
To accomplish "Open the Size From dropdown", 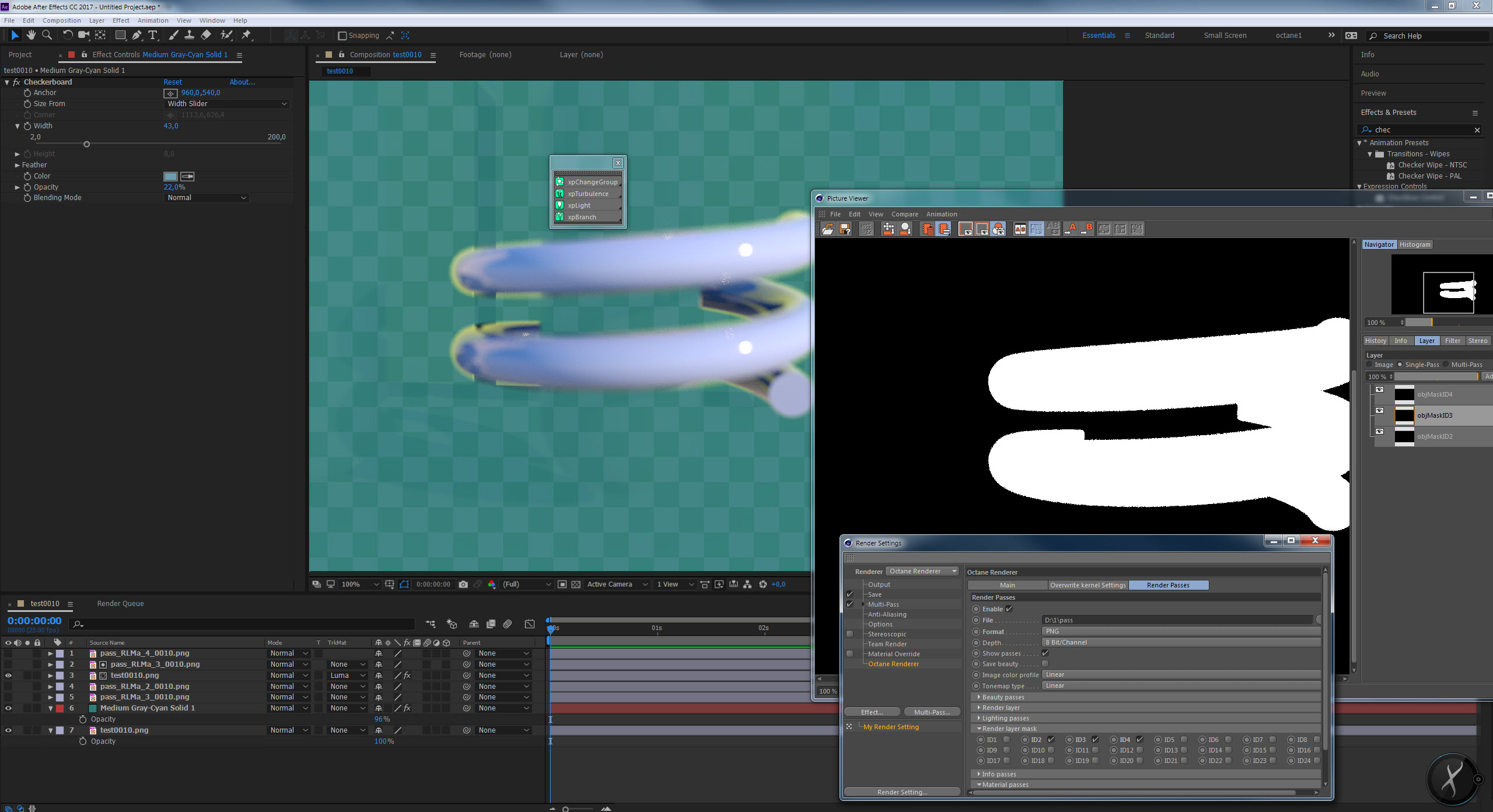I will [x=226, y=104].
